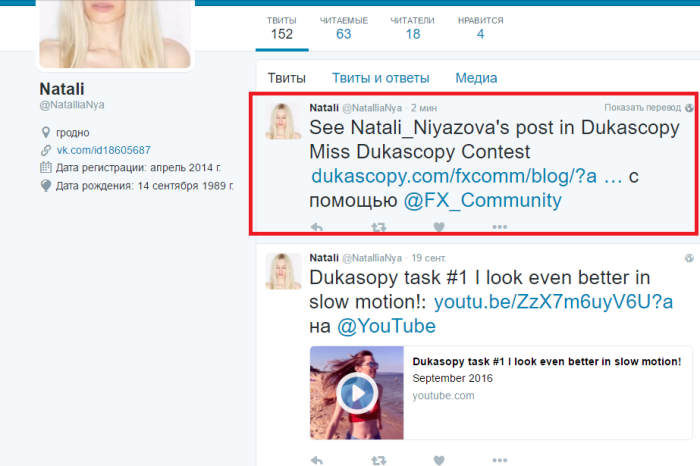Image resolution: width=700 pixels, height=466 pixels.
Task: Switch to Твиты и ответы tab
Action: pos(380,78)
